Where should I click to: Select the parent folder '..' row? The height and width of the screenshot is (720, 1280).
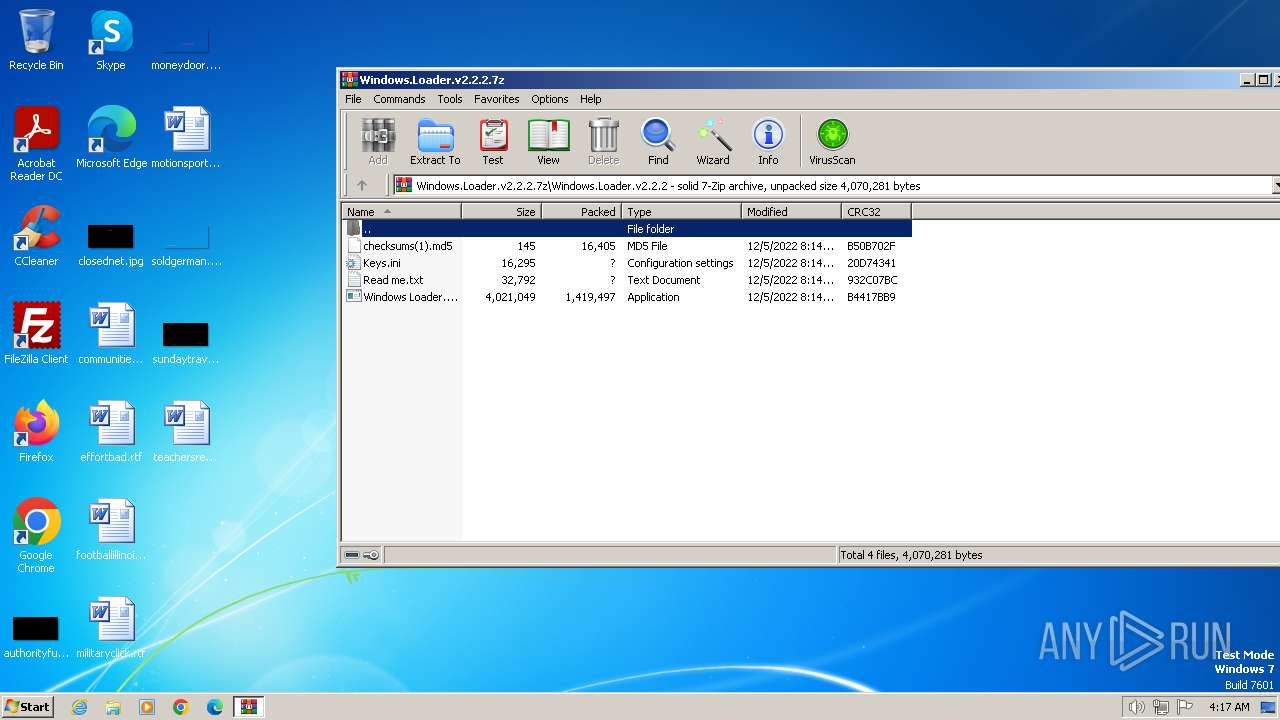(627, 229)
